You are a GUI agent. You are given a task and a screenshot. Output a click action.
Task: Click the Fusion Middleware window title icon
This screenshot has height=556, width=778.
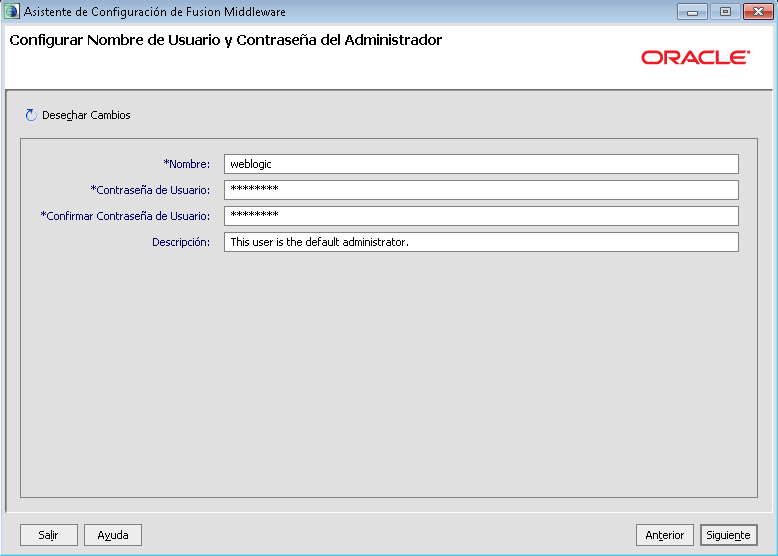click(11, 11)
